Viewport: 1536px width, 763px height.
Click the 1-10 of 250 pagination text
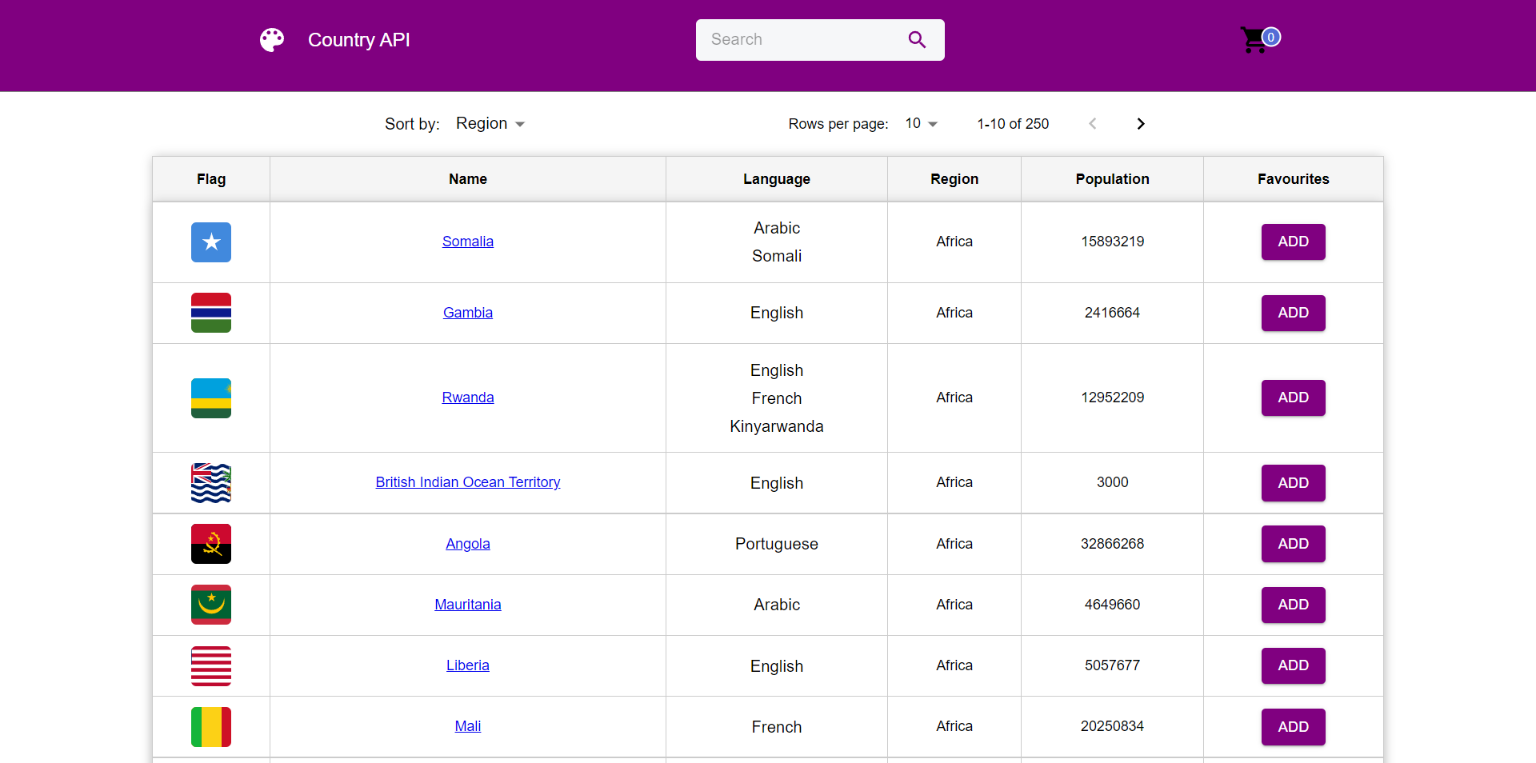point(1013,124)
